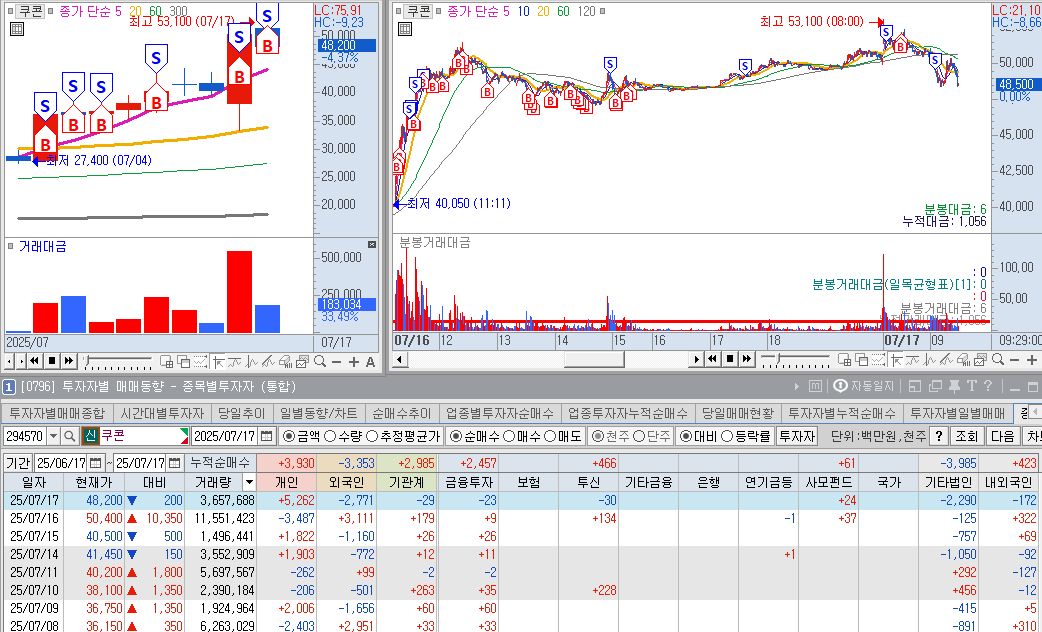Click minus zoom-out icon in left chart toolbar
The height and width of the screenshot is (632, 1042).
tap(336, 362)
